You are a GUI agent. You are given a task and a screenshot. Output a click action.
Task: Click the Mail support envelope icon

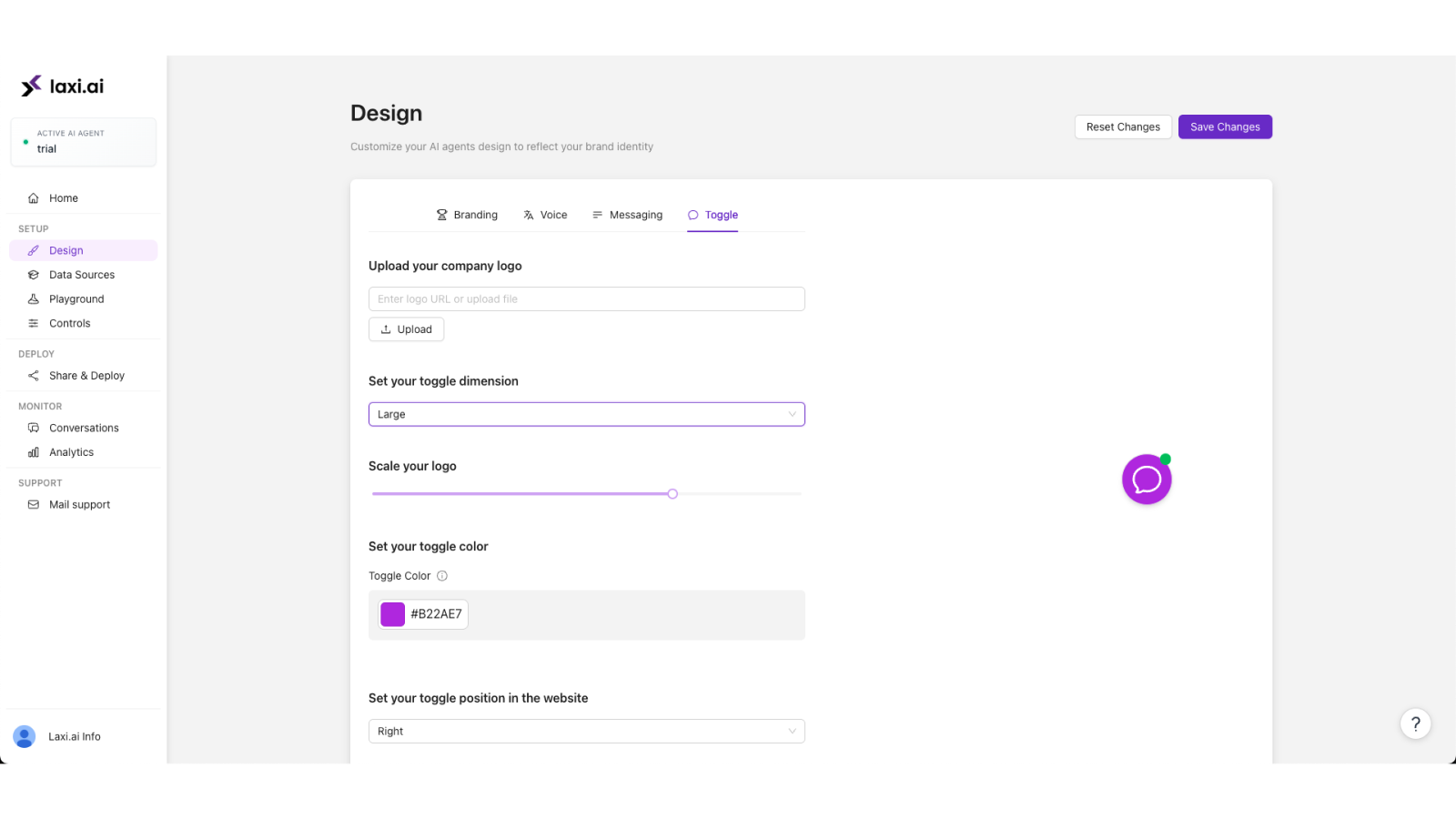(x=34, y=505)
